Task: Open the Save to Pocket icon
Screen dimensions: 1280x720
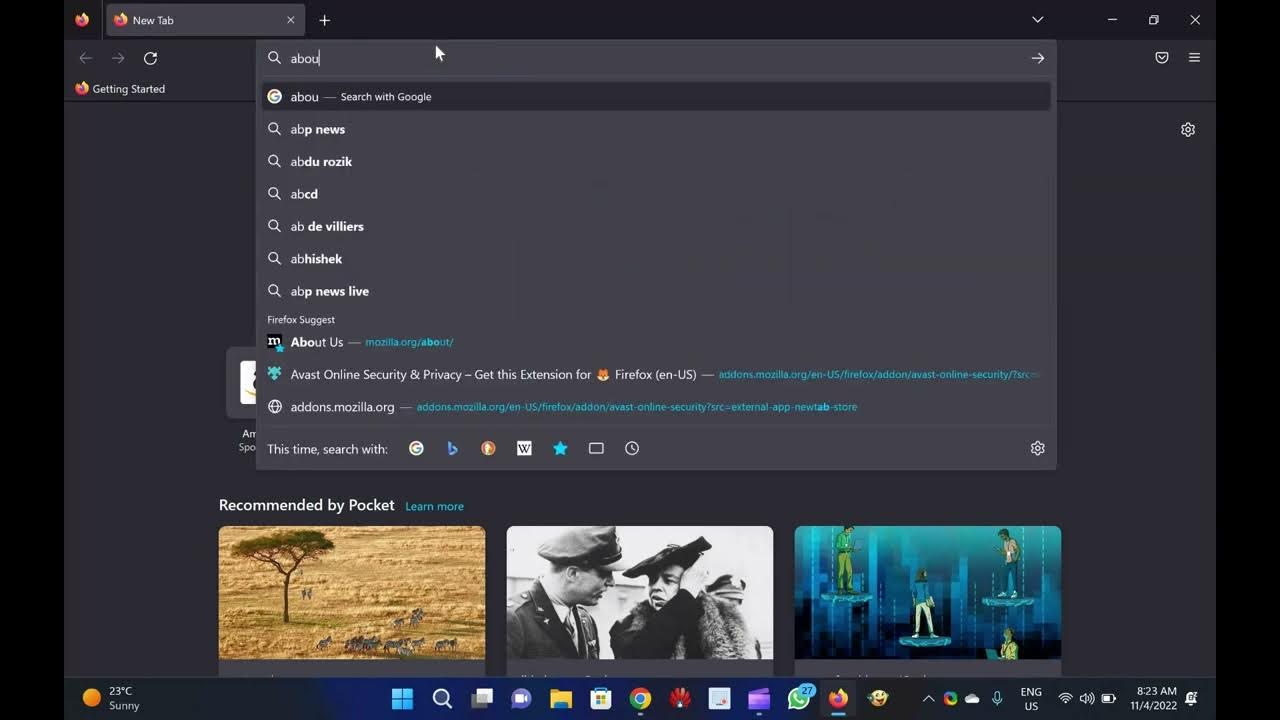Action: (x=1162, y=58)
